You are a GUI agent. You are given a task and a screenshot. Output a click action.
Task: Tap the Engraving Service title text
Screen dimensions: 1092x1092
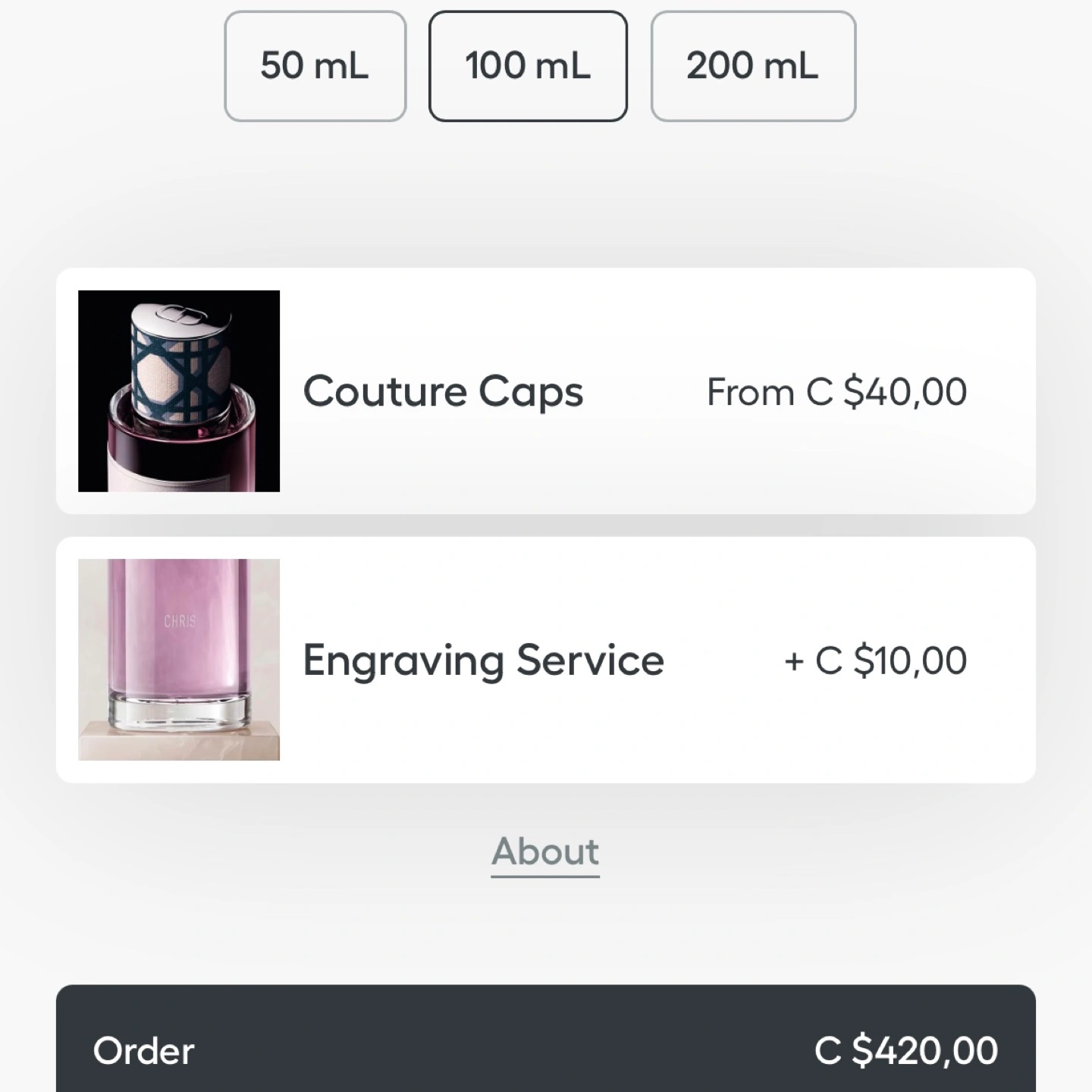coord(484,661)
